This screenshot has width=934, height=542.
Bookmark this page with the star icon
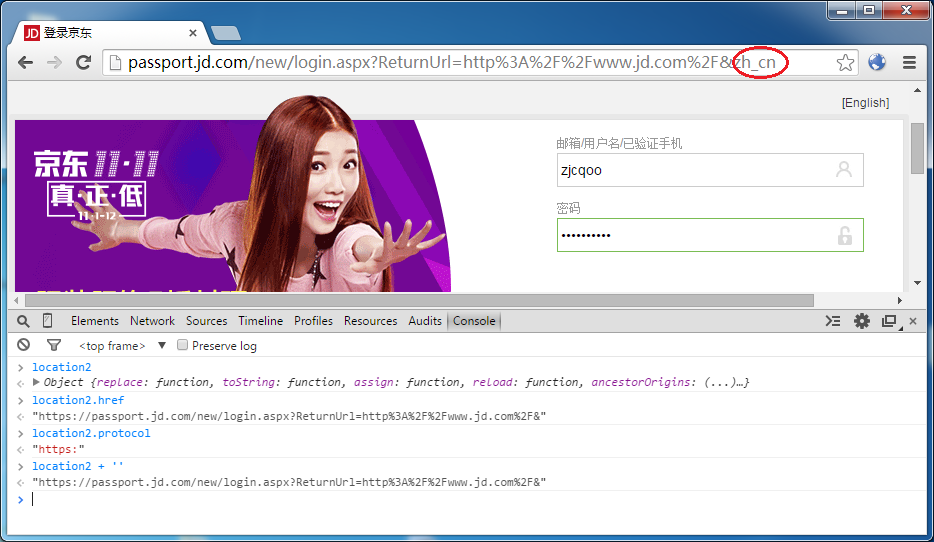click(x=845, y=63)
